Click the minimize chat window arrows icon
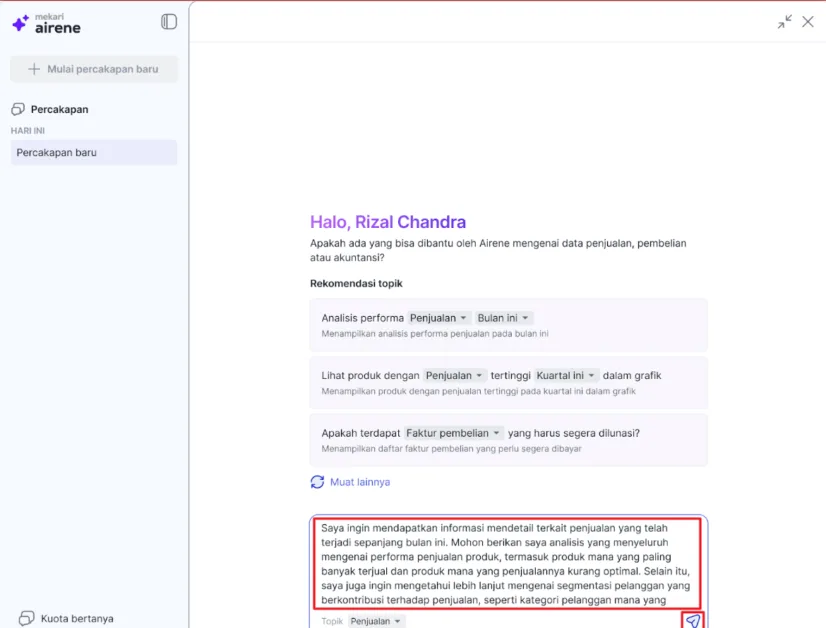The image size is (826, 628). pyautogui.click(x=784, y=22)
